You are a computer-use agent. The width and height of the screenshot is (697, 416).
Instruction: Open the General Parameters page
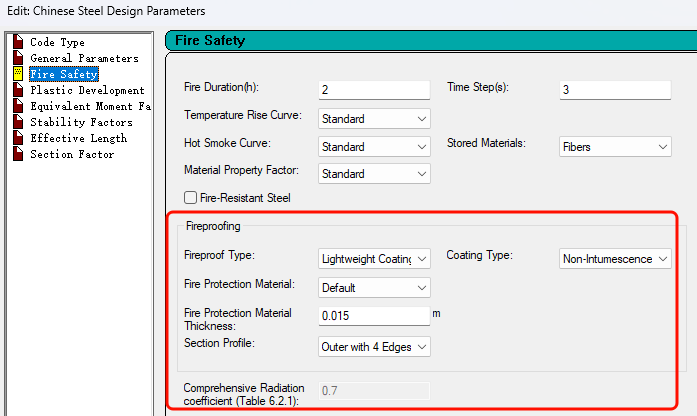84,58
